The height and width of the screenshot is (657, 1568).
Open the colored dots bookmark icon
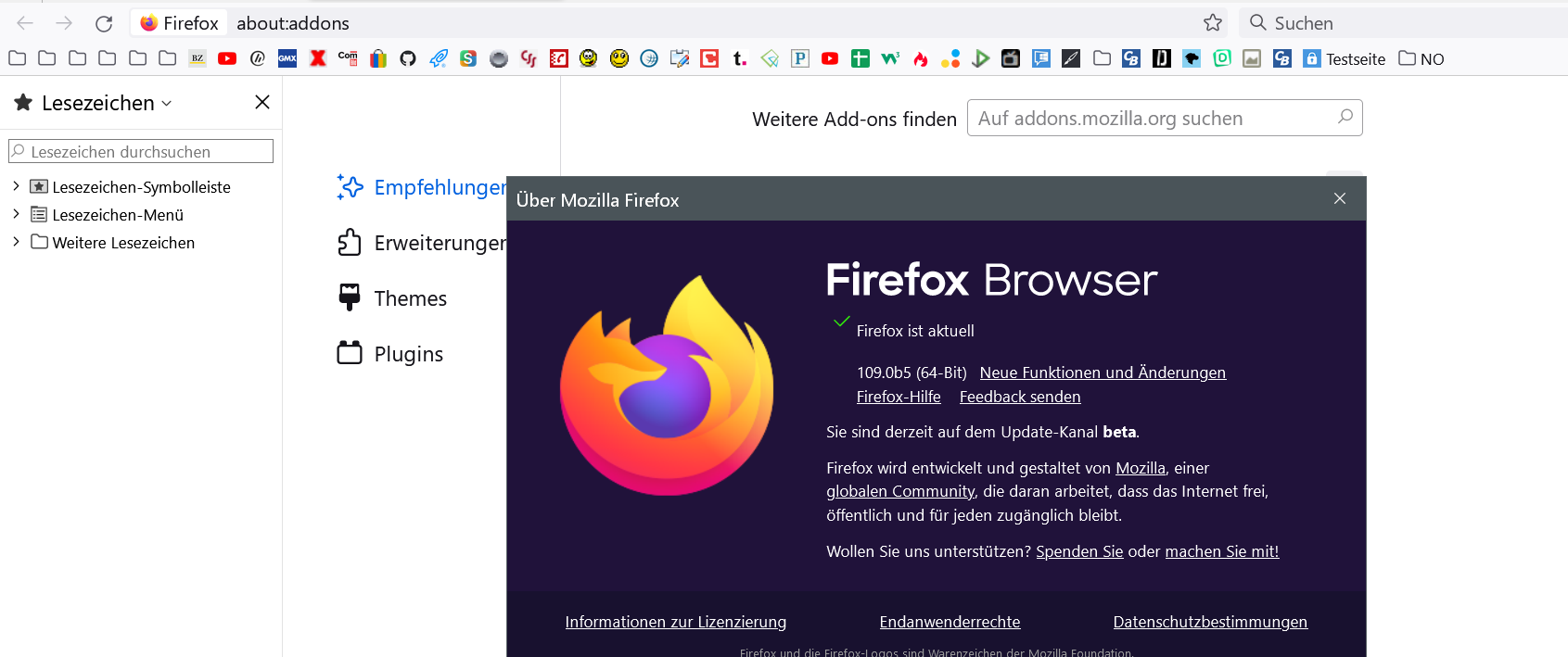coord(950,58)
